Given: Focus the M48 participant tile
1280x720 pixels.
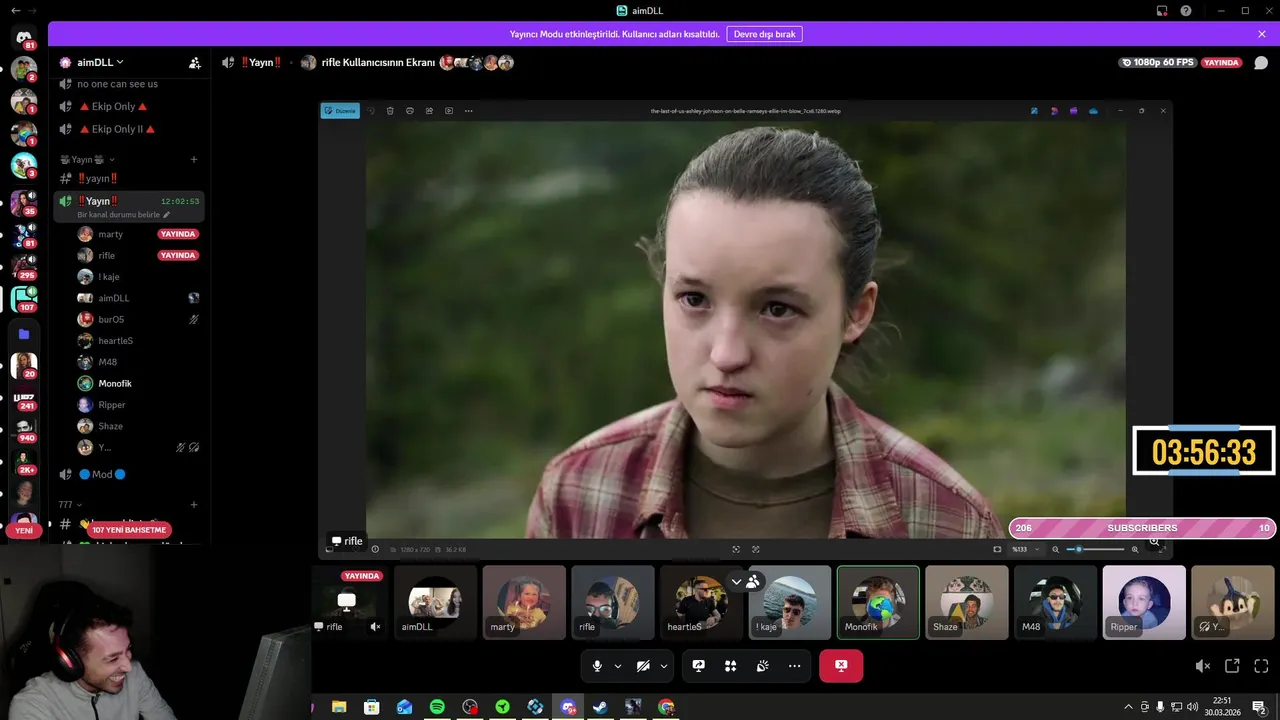Looking at the screenshot, I should [x=1055, y=603].
